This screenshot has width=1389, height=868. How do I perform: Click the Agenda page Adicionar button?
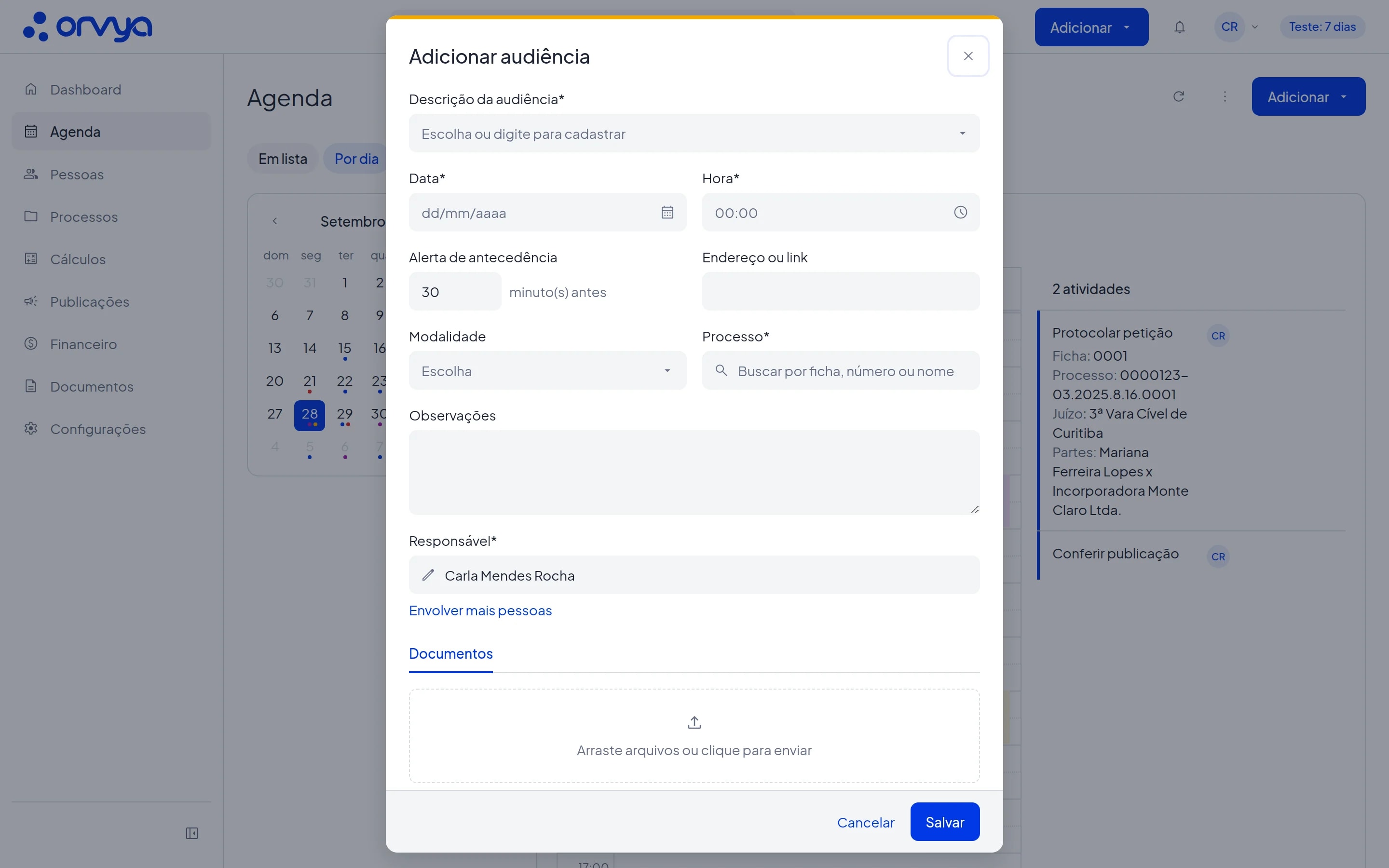(1308, 96)
